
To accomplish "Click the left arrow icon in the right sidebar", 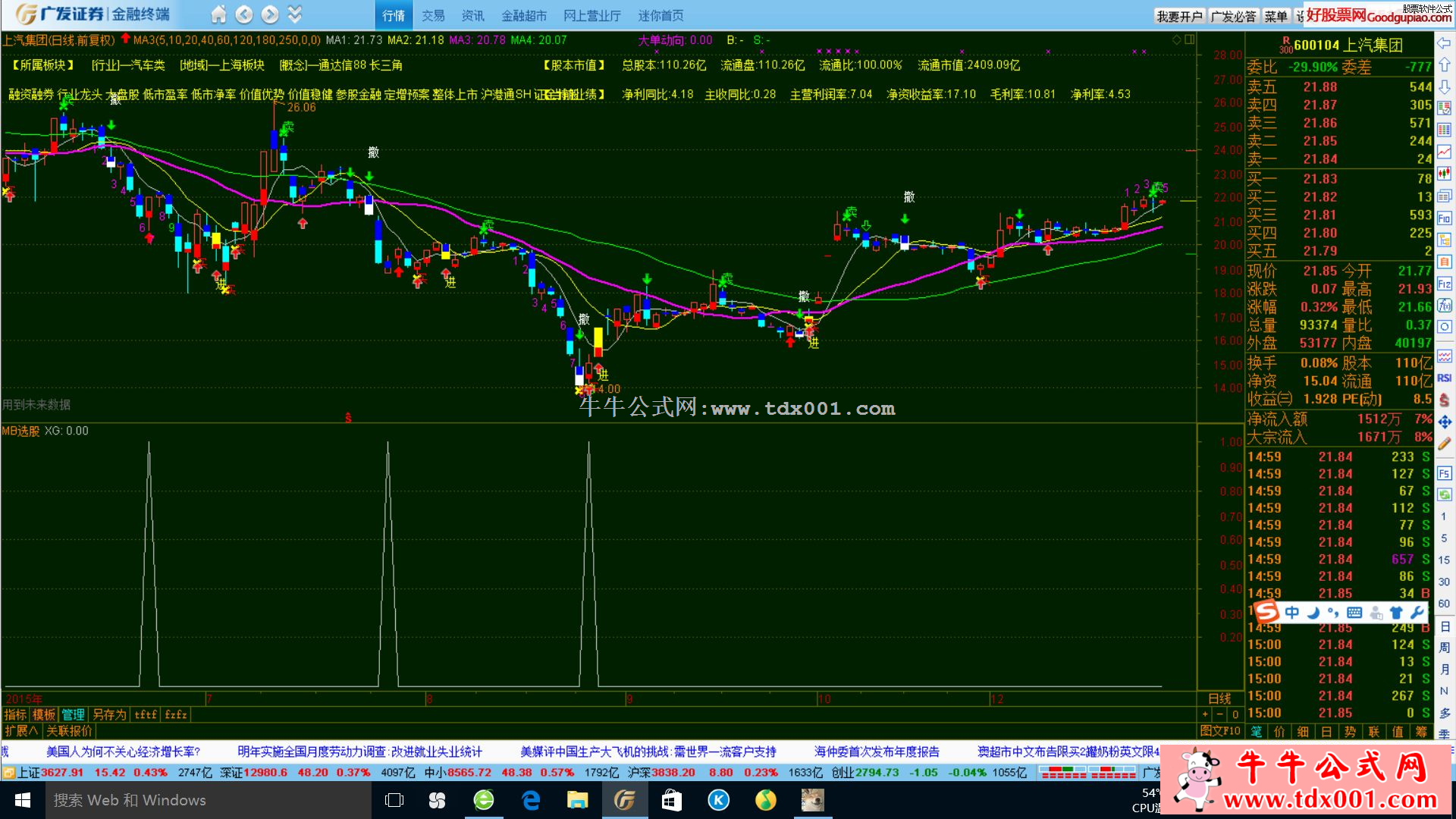I will pyautogui.click(x=1444, y=43).
